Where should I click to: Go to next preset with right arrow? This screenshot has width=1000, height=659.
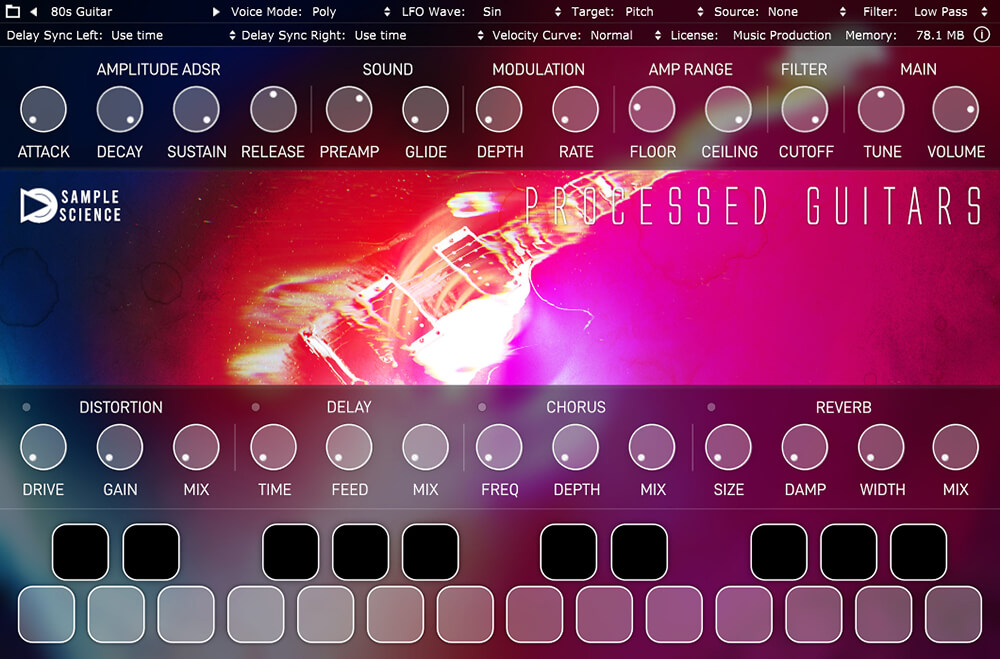pyautogui.click(x=216, y=11)
